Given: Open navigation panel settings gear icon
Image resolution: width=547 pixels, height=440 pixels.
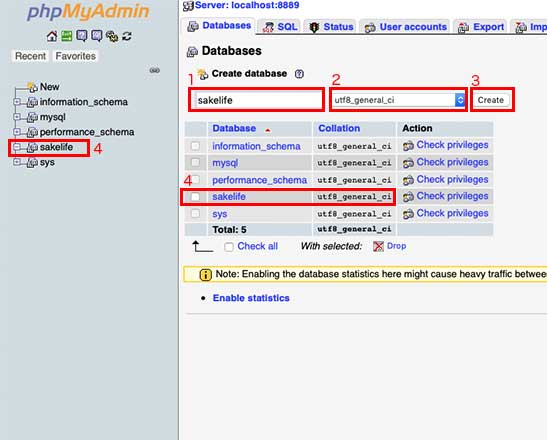Looking at the screenshot, I should click(x=112, y=36).
